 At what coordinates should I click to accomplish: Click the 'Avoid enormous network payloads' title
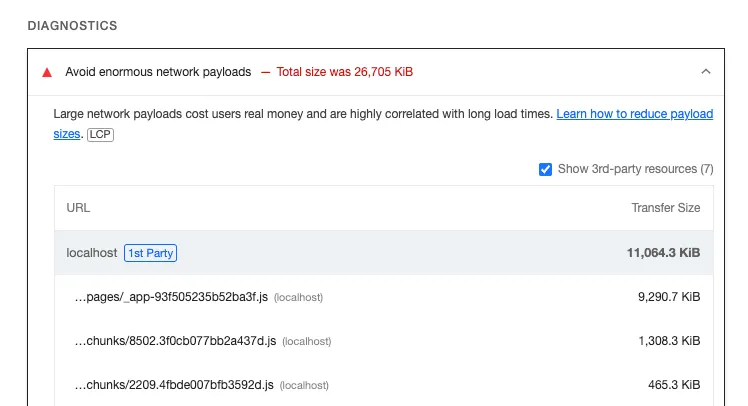[x=158, y=72]
